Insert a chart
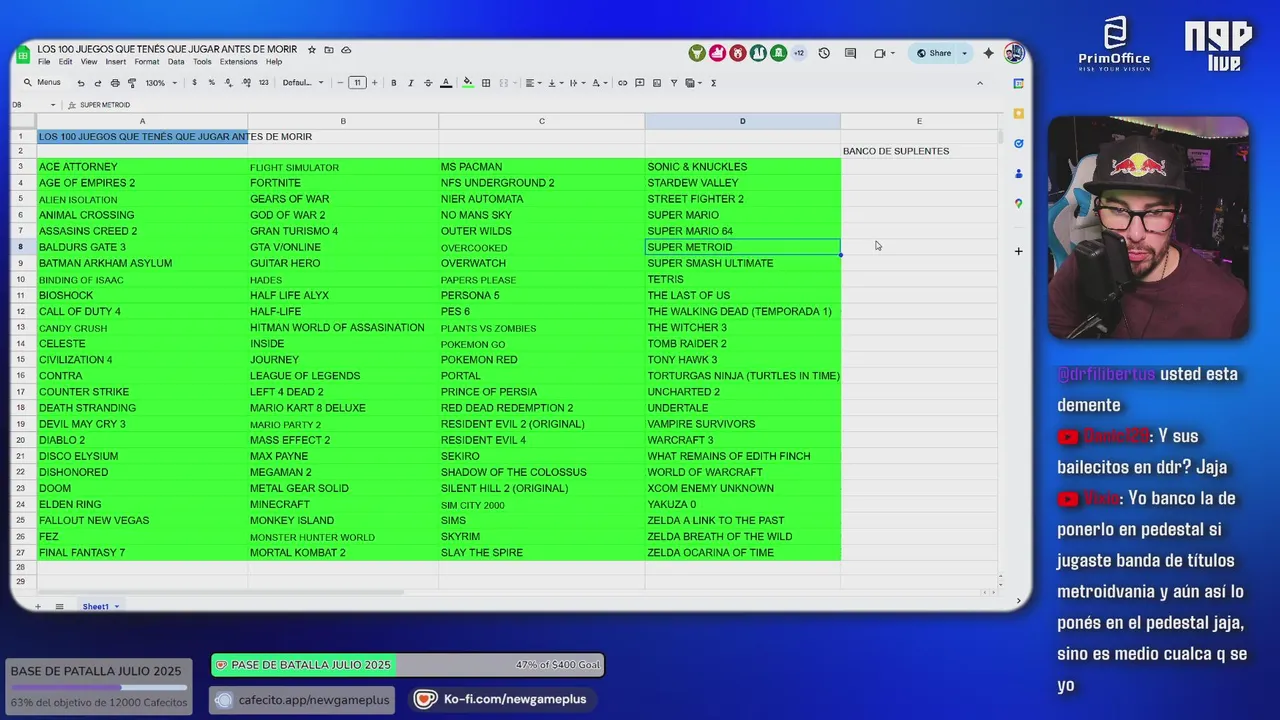 (x=657, y=83)
